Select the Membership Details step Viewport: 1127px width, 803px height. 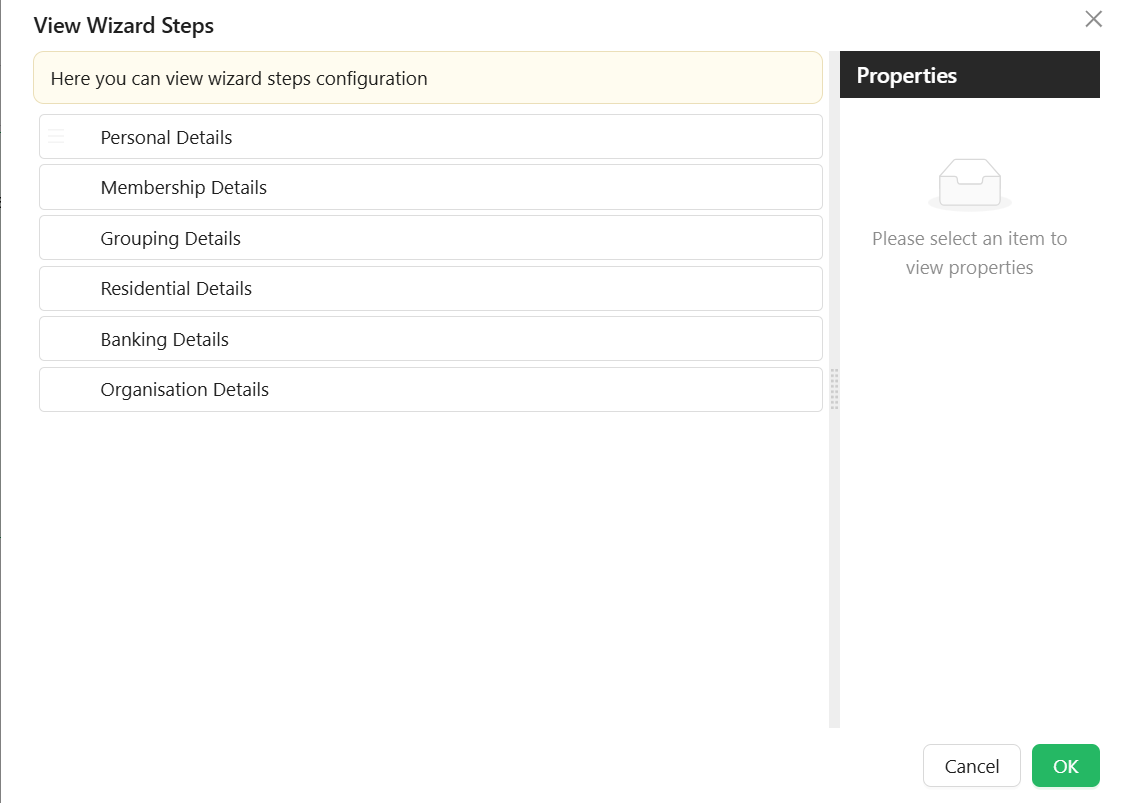point(431,187)
